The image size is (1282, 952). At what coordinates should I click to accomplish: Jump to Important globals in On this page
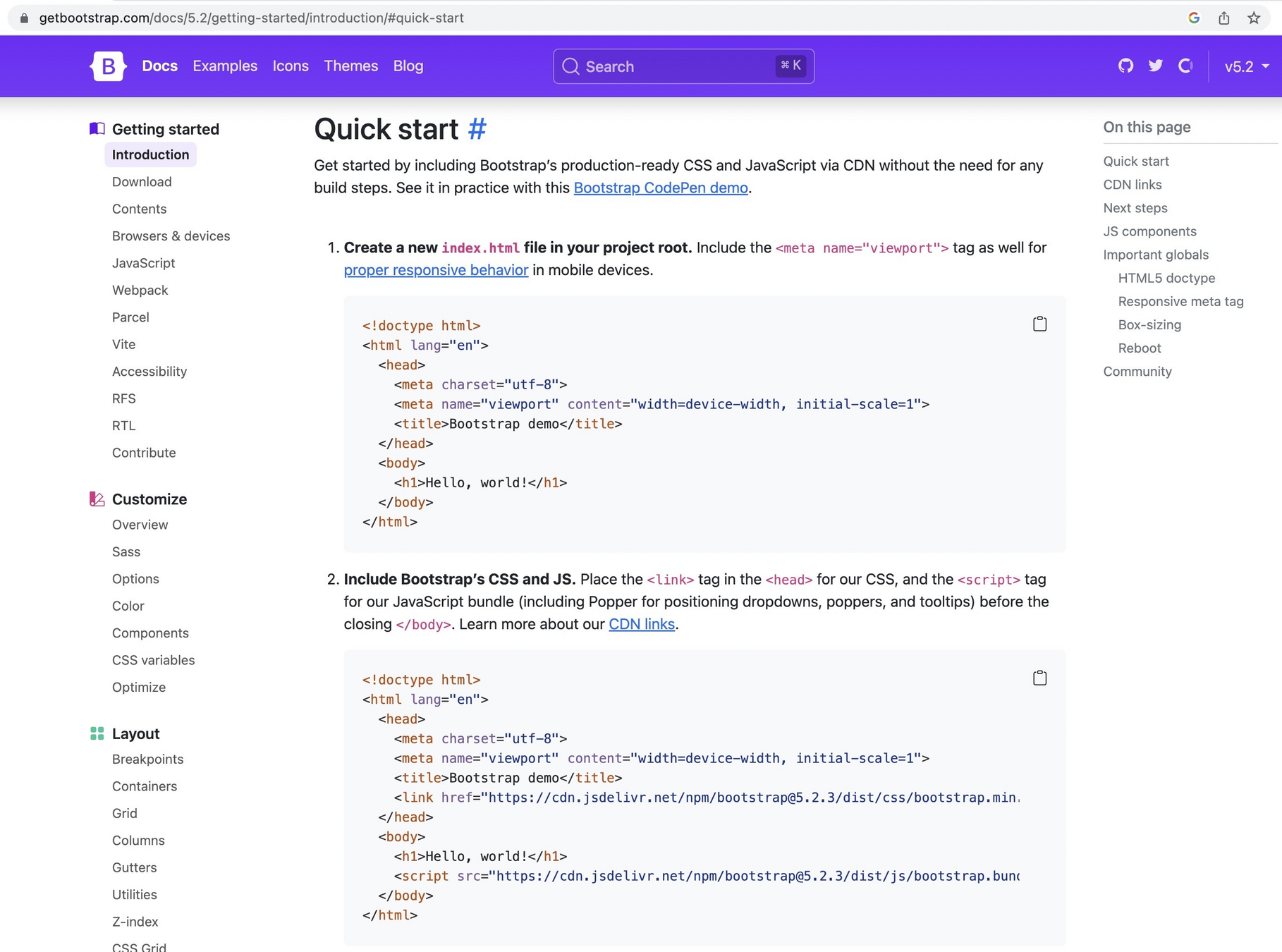[x=1156, y=255]
